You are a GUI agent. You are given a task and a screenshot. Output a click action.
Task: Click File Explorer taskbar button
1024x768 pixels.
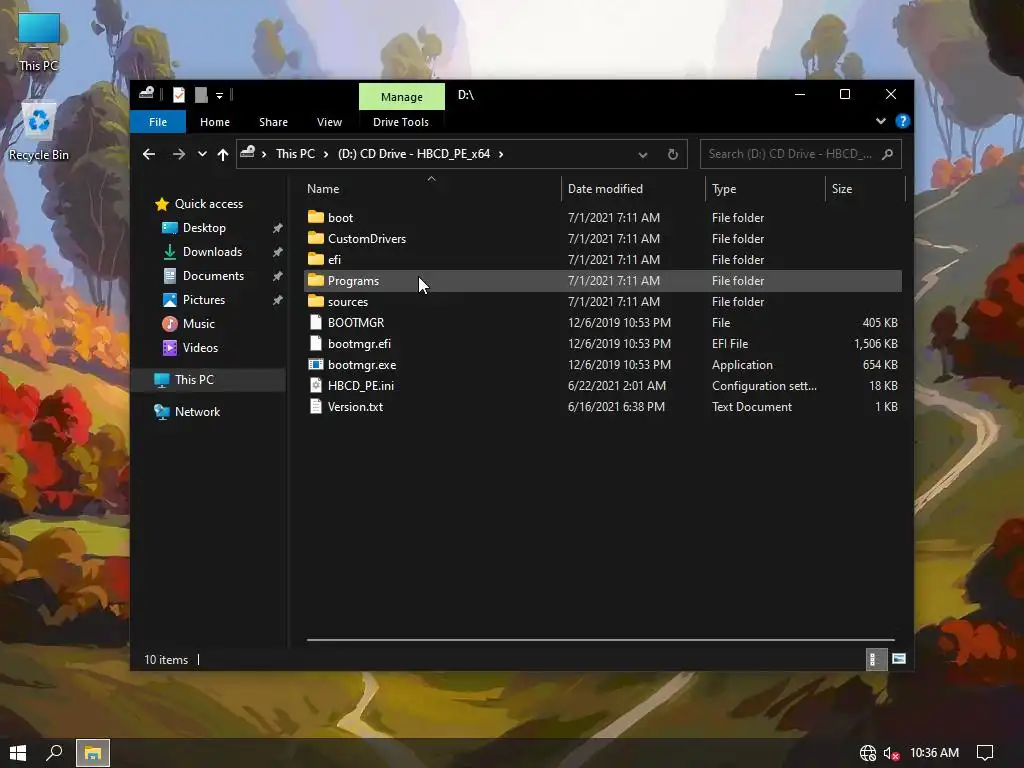[x=93, y=753]
